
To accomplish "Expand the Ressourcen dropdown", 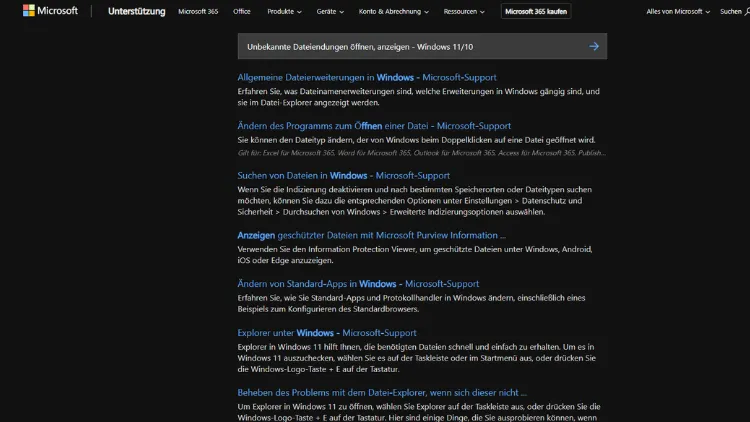I will pos(463,11).
